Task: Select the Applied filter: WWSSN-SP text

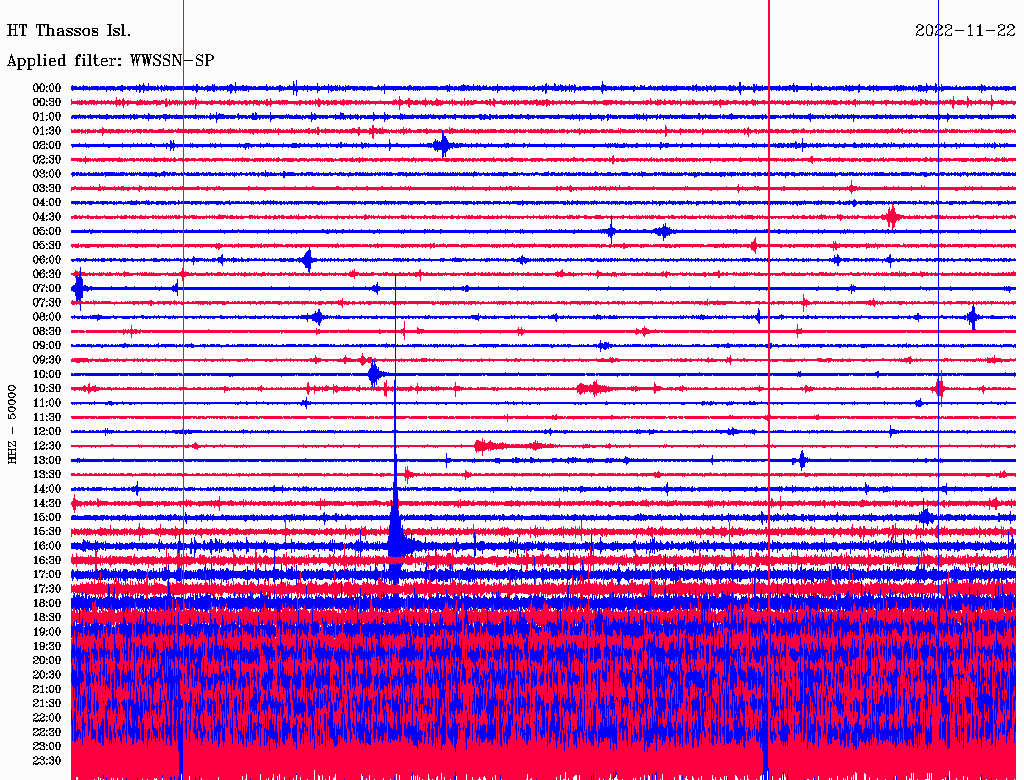Action: (x=110, y=61)
